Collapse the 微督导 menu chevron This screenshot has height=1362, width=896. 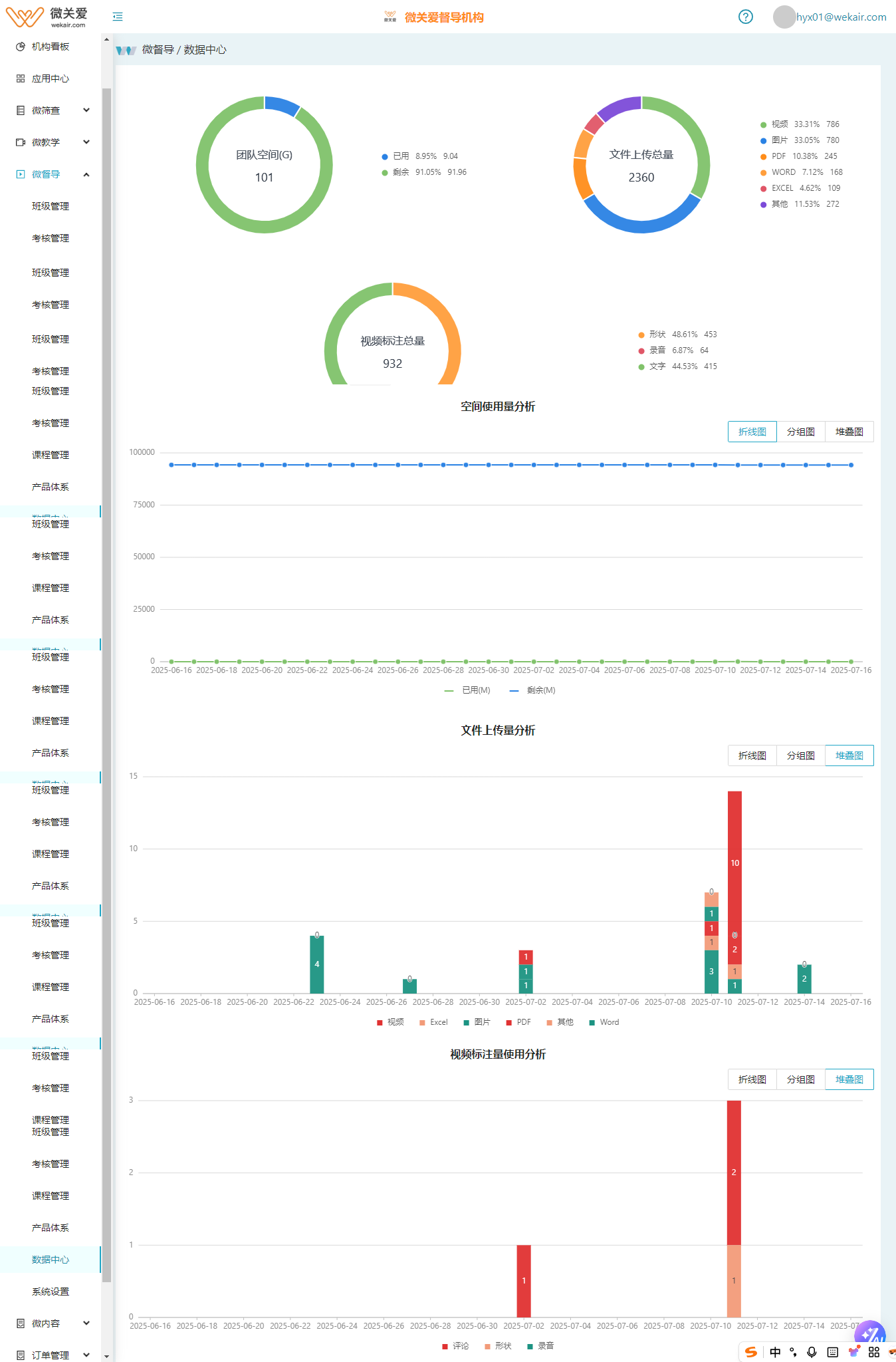tap(86, 174)
